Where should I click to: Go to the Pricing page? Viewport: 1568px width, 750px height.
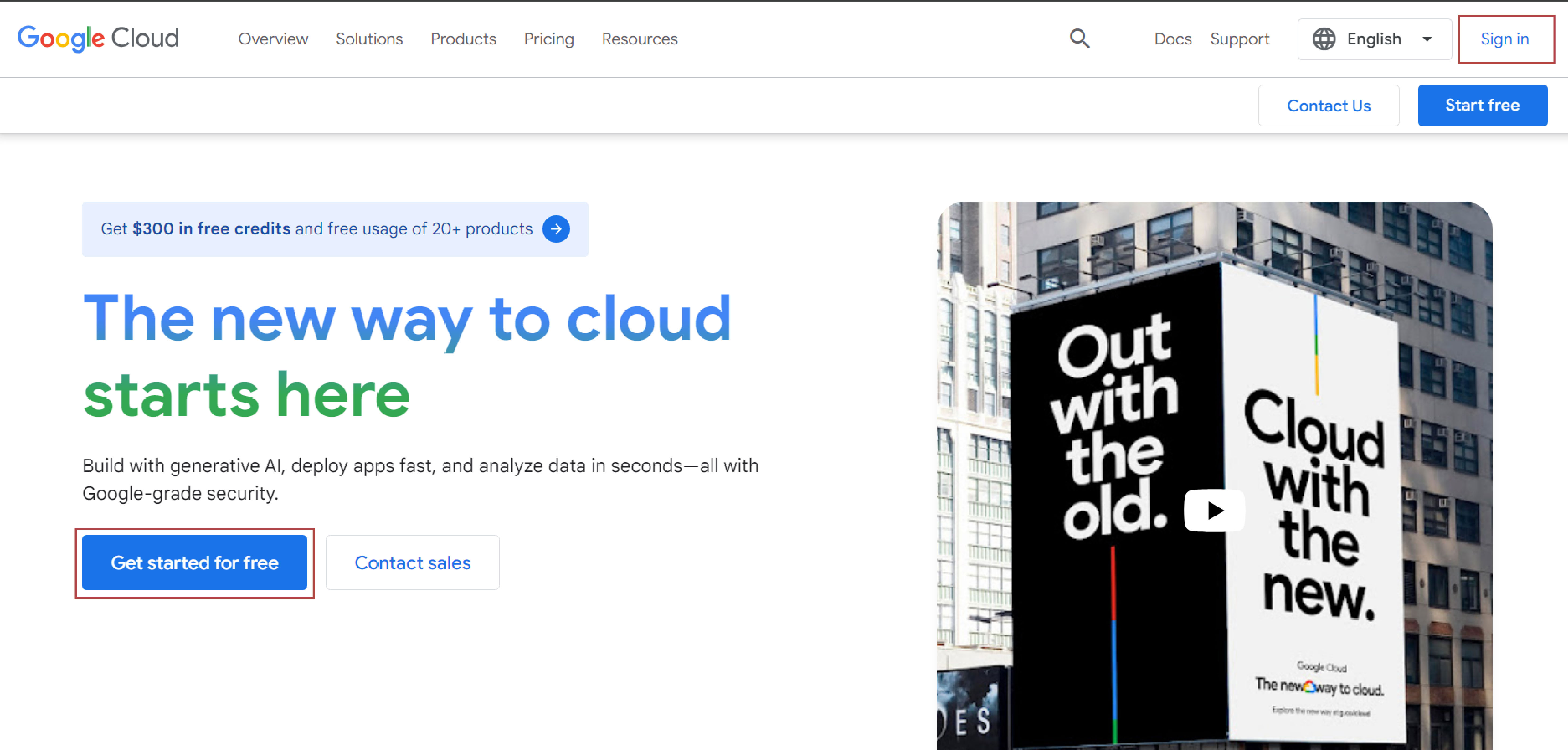pos(548,39)
